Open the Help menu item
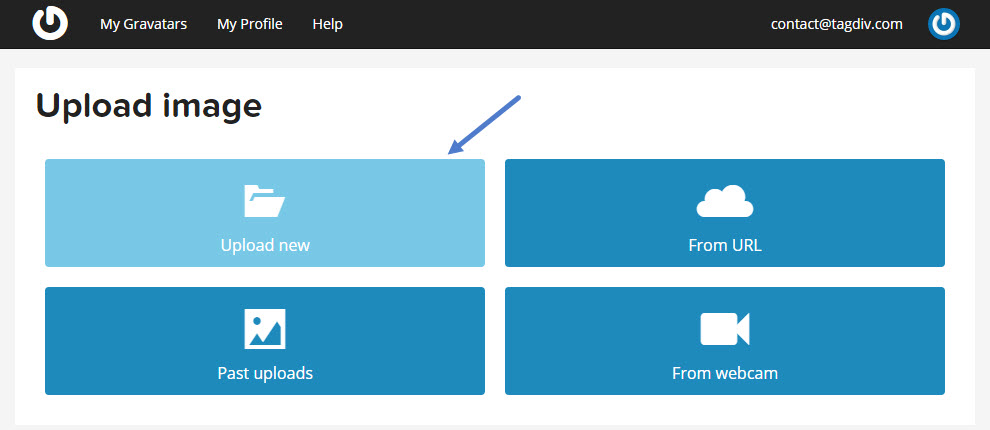Image resolution: width=990 pixels, height=430 pixels. pyautogui.click(x=328, y=24)
